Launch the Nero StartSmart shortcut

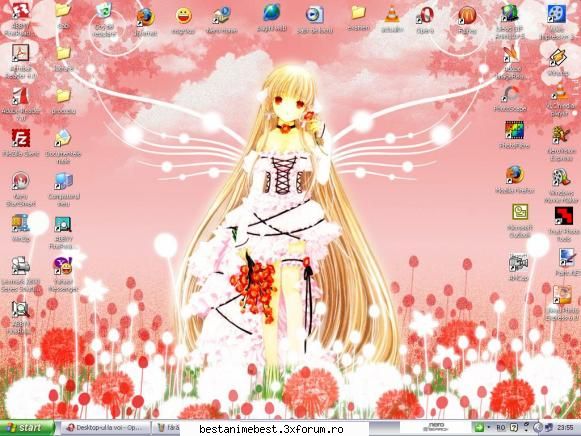tap(20, 181)
